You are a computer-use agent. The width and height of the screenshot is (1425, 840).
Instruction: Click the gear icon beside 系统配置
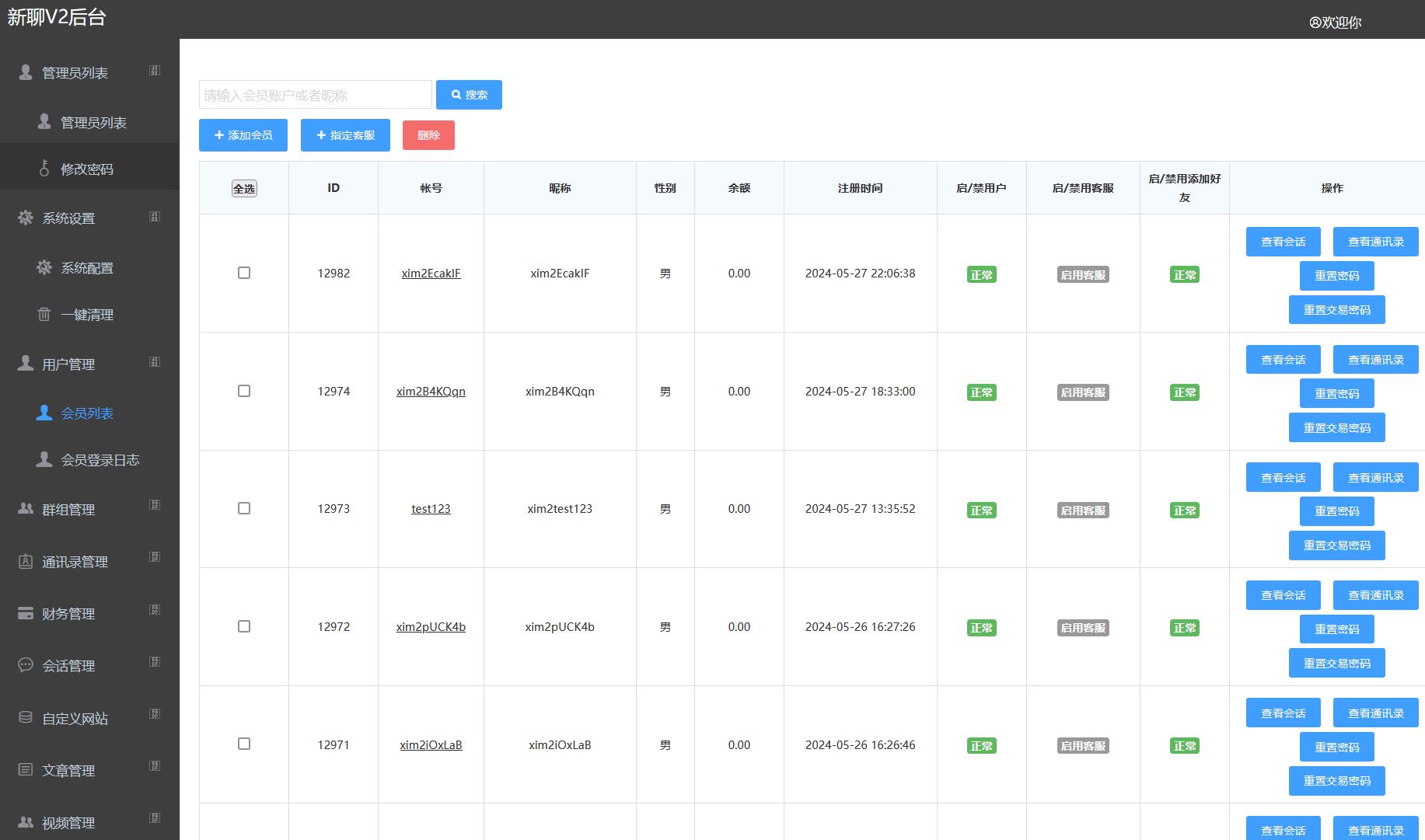tap(44, 267)
